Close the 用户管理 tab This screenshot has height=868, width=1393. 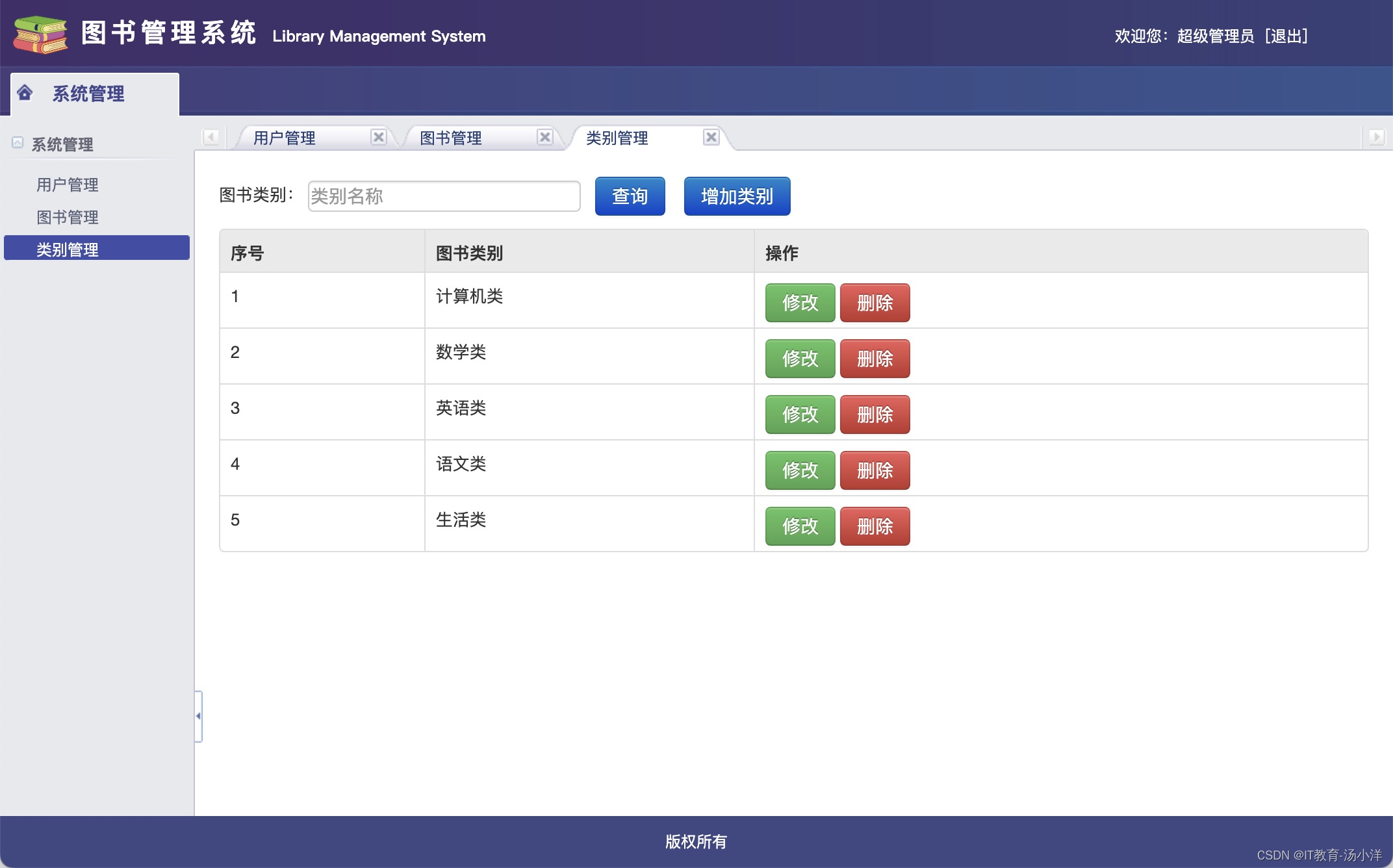pyautogui.click(x=379, y=137)
